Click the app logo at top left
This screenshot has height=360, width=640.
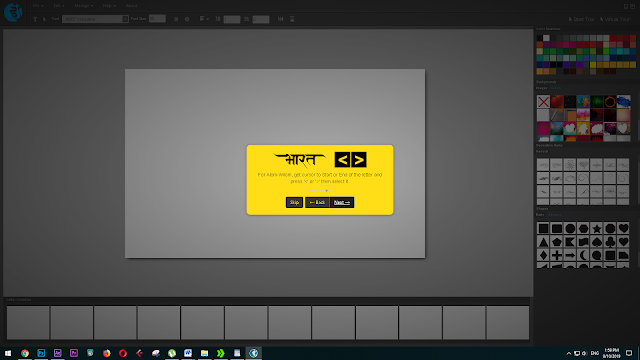point(13,12)
